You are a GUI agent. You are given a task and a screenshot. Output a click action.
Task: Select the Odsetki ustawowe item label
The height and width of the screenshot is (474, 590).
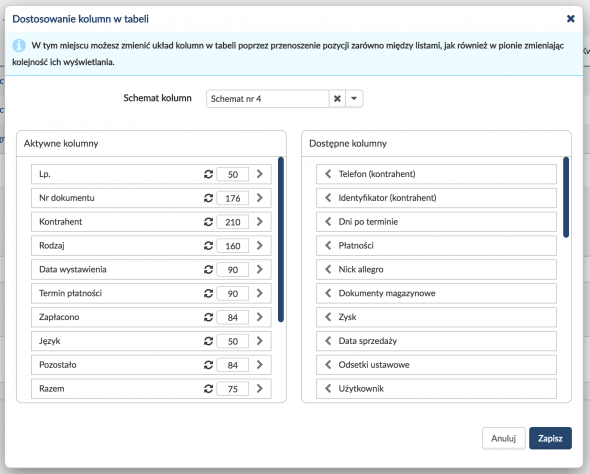click(374, 365)
